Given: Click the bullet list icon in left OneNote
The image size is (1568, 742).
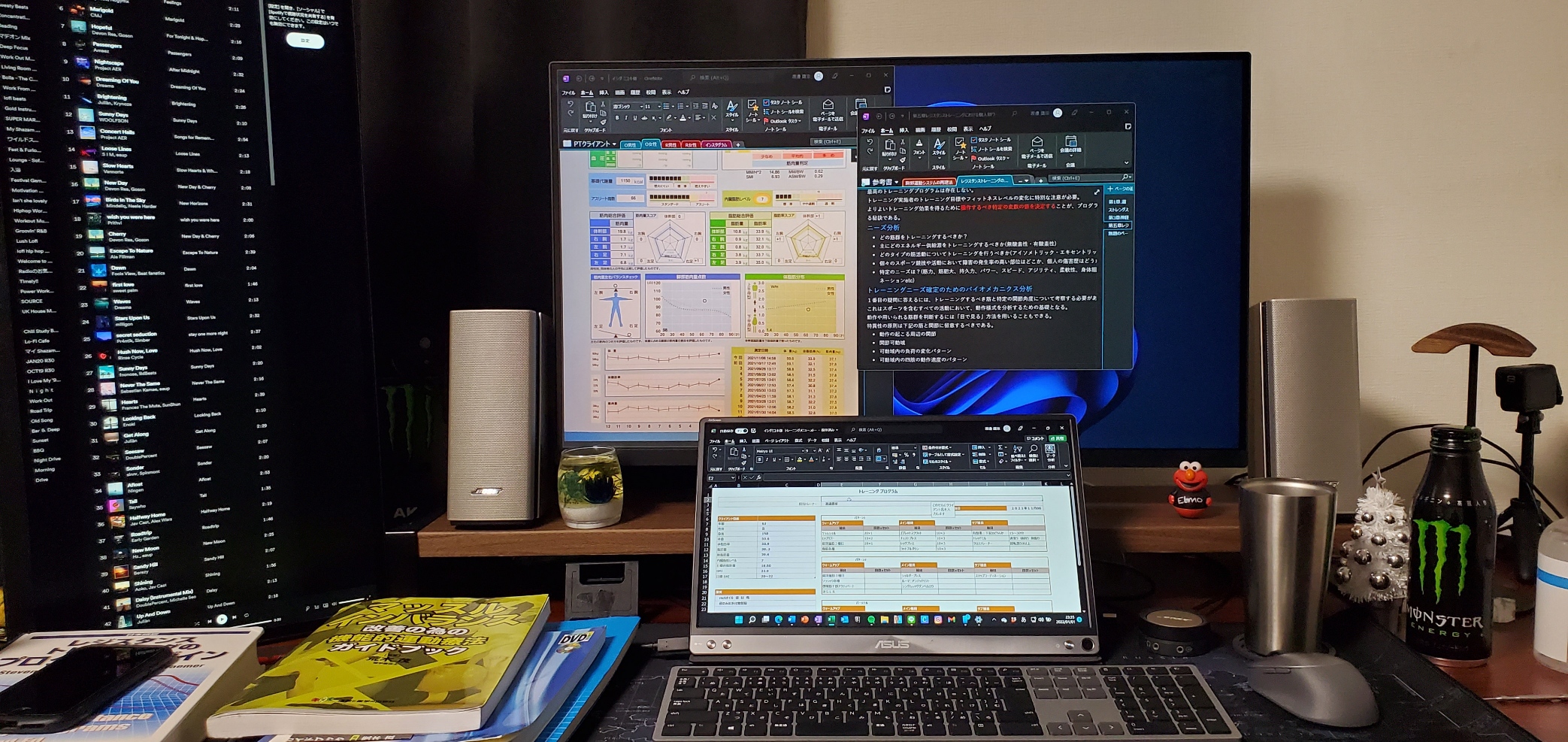Looking at the screenshot, I should (667, 106).
